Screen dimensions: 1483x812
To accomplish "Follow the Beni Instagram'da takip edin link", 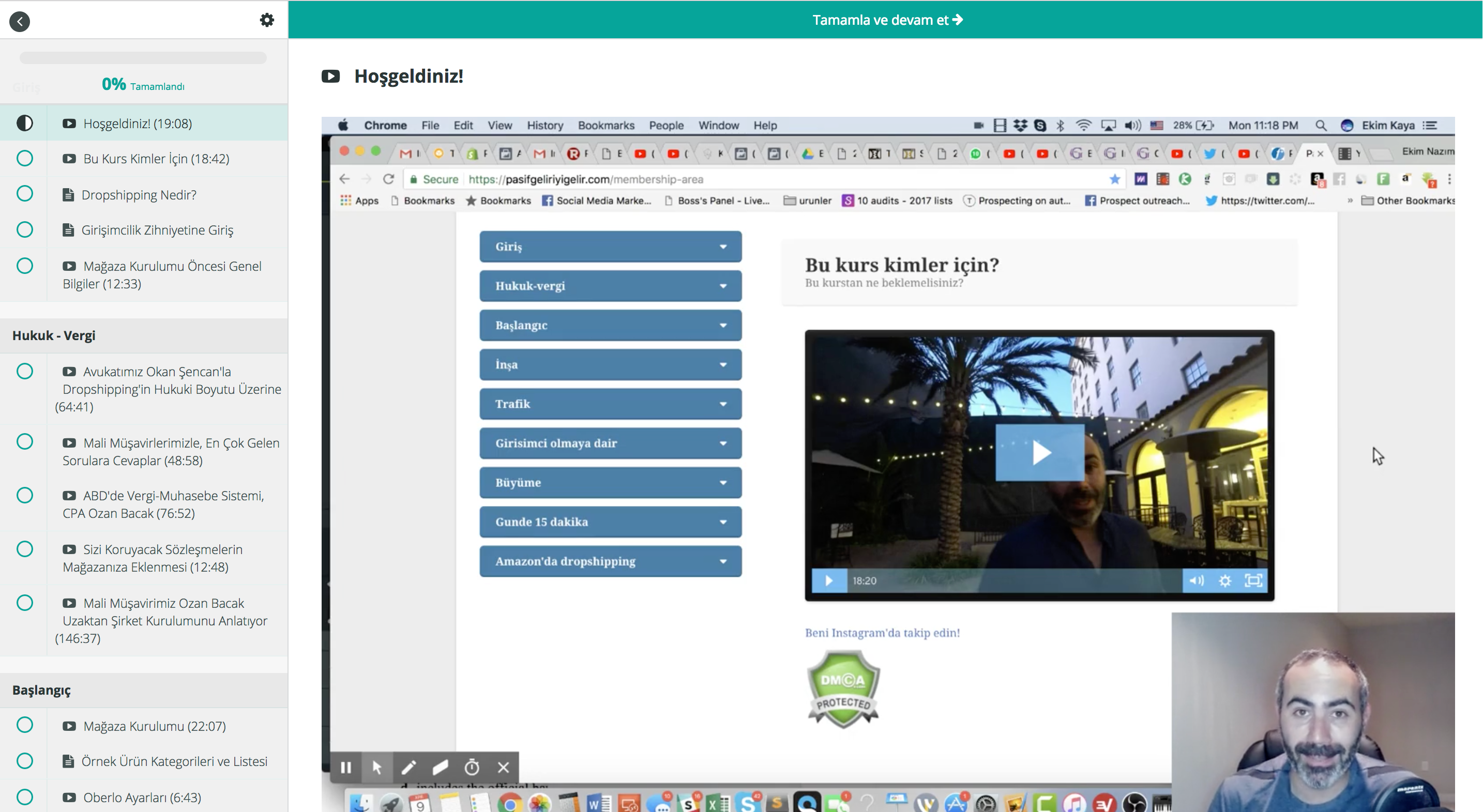I will click(882, 633).
